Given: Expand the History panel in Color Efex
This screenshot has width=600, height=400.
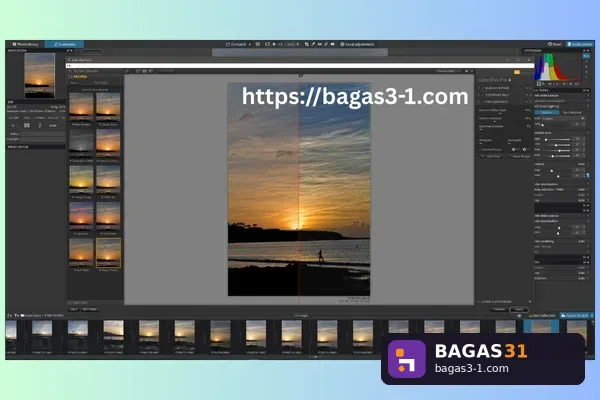Looking at the screenshot, I should pyautogui.click(x=78, y=303).
